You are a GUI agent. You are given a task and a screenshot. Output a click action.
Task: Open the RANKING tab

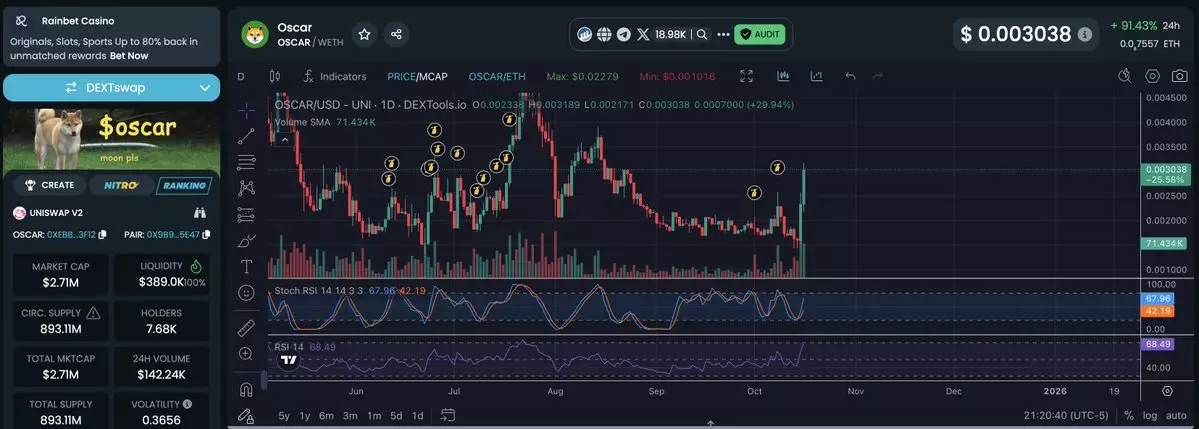[184, 185]
